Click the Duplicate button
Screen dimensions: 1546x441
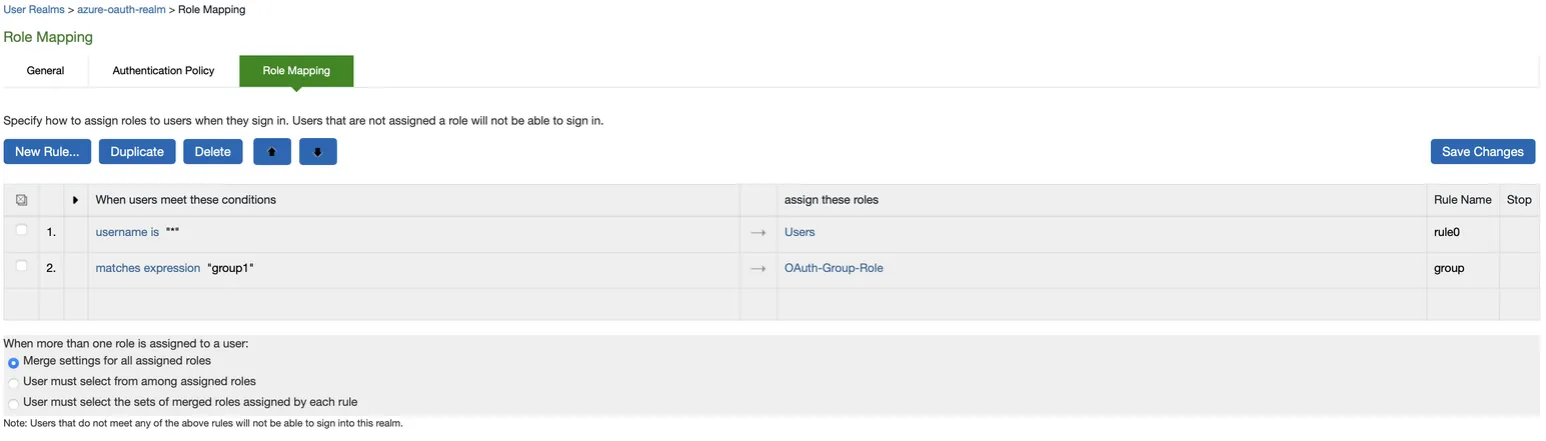click(x=137, y=152)
